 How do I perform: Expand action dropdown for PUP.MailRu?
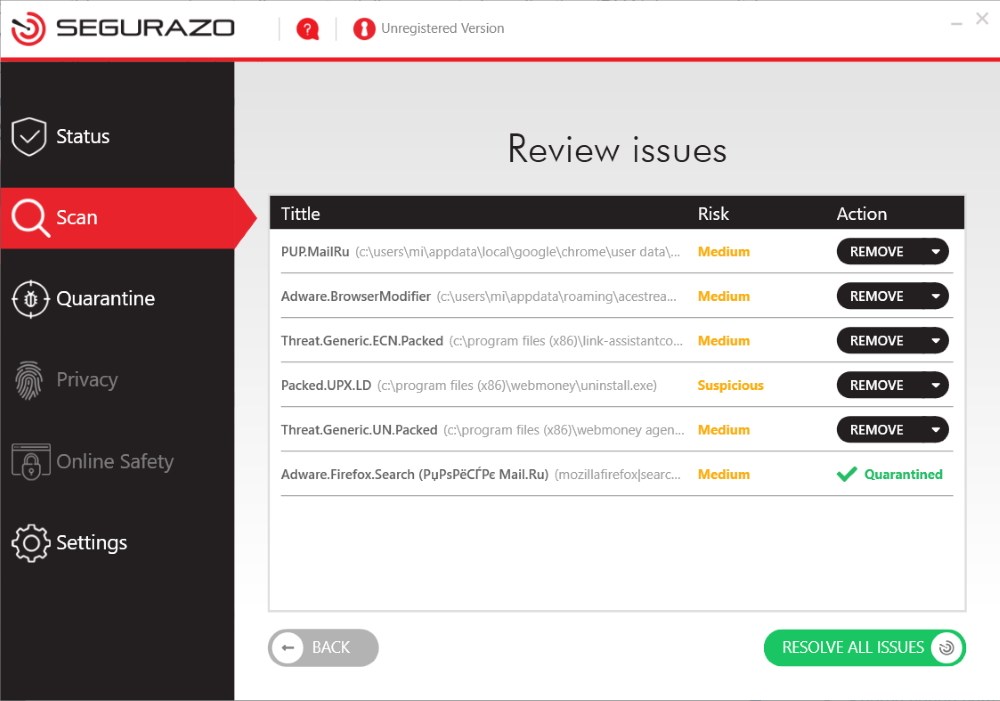936,252
